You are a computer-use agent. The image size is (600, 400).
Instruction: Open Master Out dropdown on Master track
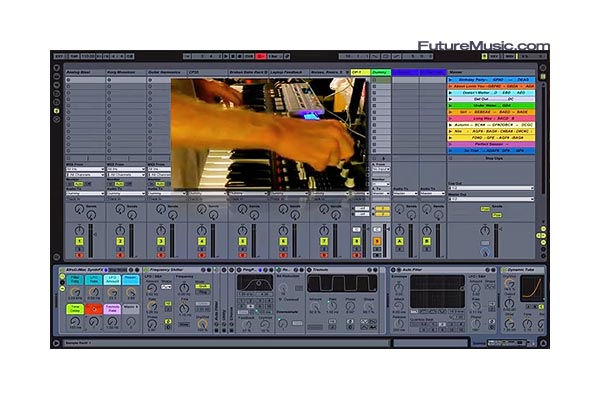tap(491, 199)
